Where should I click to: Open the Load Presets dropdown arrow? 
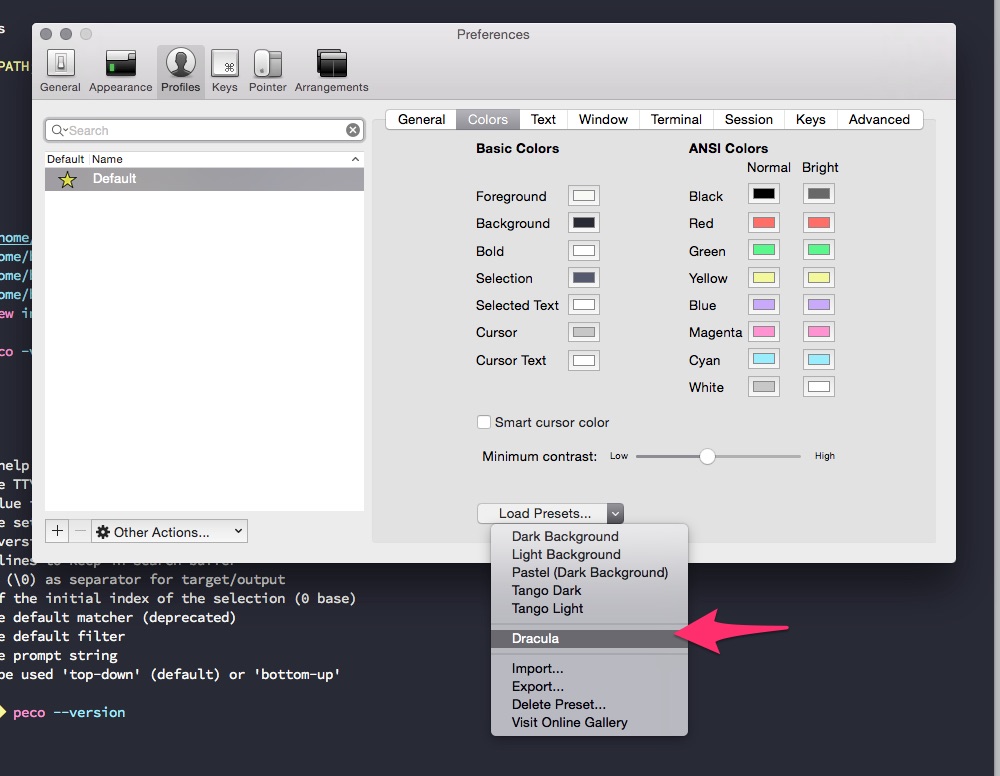coord(616,512)
